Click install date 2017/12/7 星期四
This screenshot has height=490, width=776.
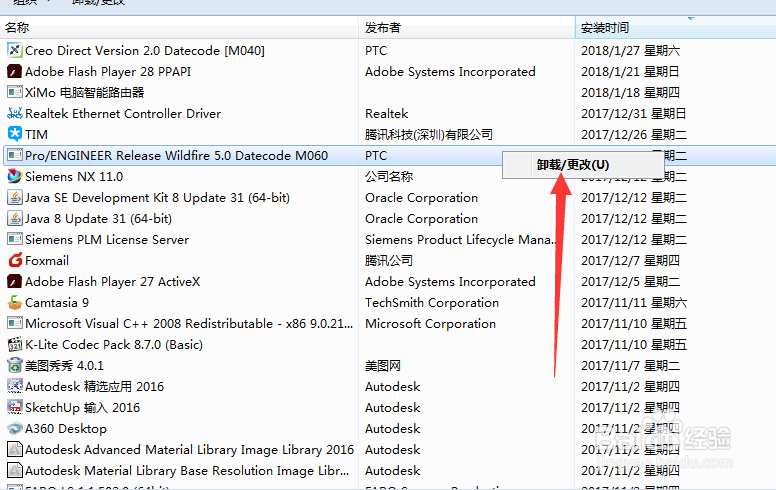click(630, 260)
